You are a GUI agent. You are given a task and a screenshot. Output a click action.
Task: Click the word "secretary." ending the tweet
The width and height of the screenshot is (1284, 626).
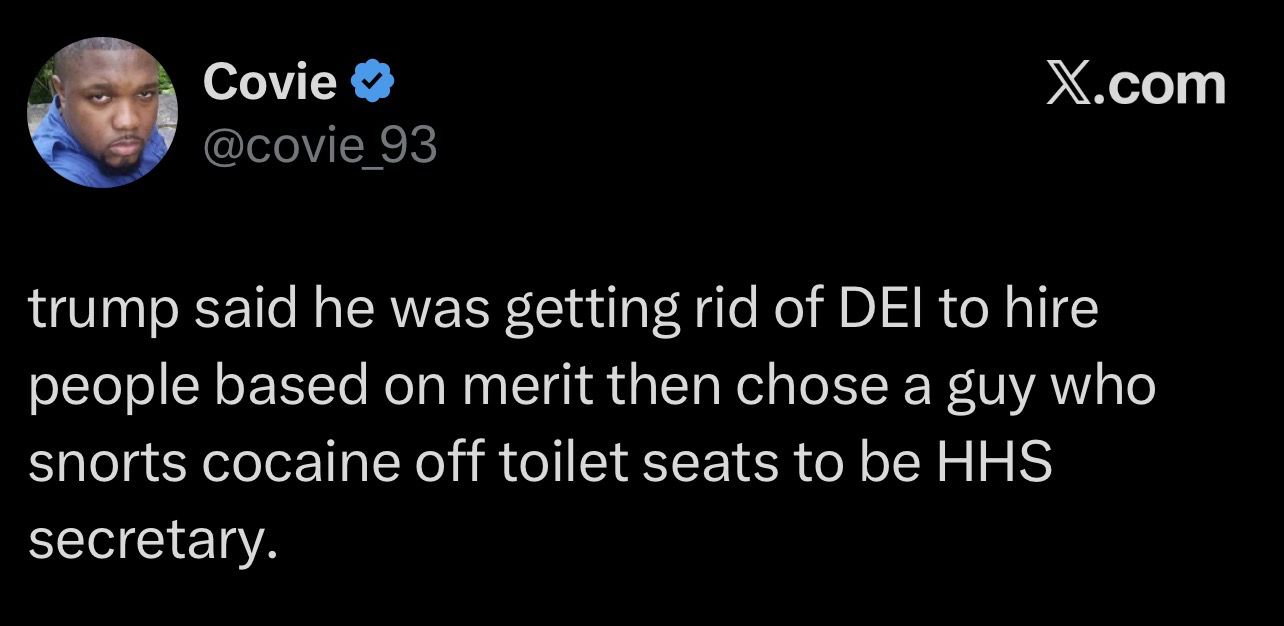[x=150, y=542]
